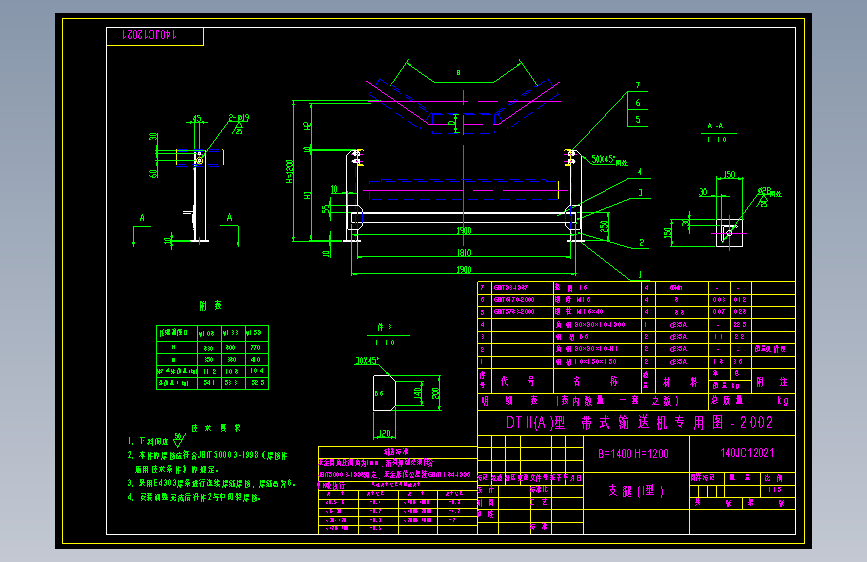Click the 支腿 (I型) part name
This screenshot has height=562, width=867.
pyautogui.click(x=636, y=491)
